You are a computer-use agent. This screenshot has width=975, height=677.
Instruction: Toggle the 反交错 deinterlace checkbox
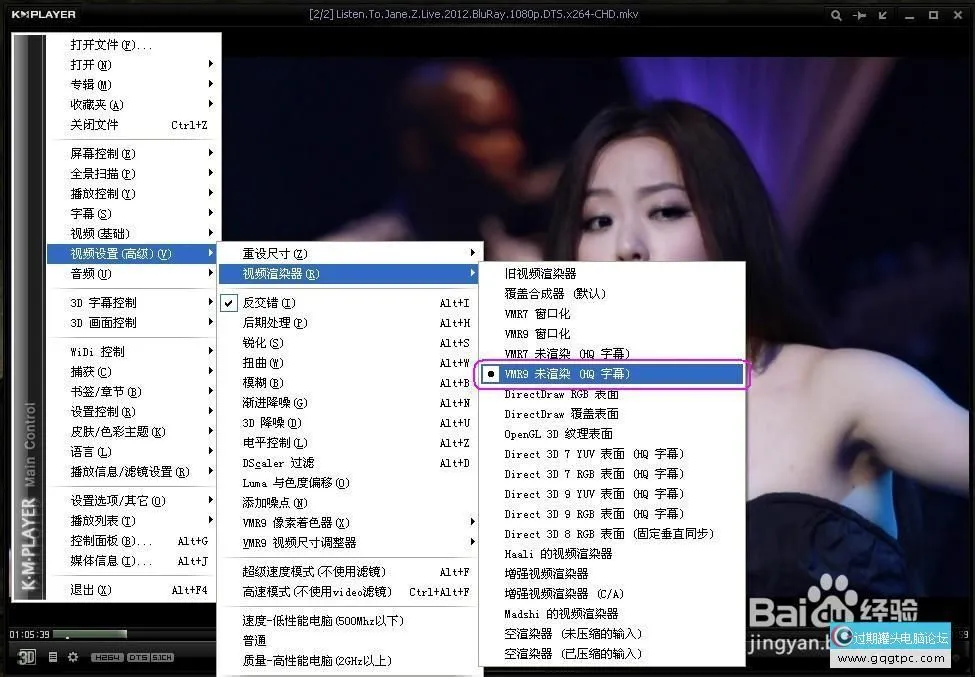click(x=230, y=303)
